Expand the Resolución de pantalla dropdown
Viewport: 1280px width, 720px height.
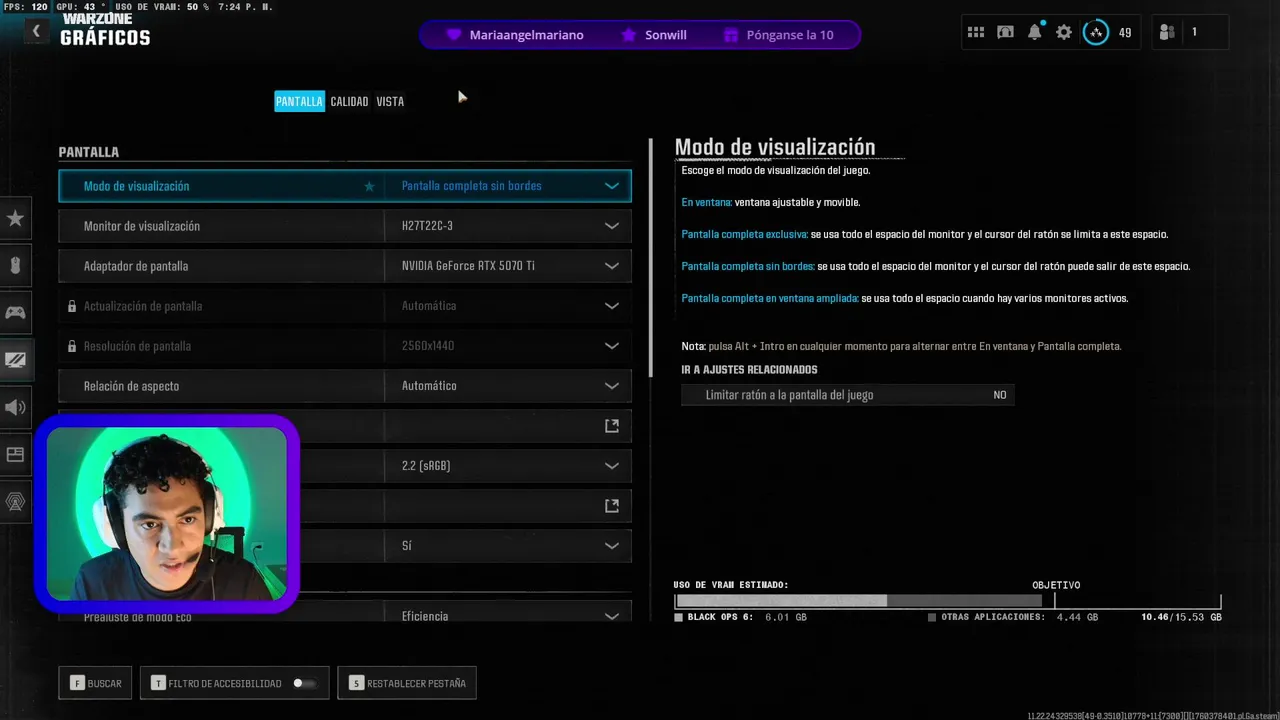[612, 346]
